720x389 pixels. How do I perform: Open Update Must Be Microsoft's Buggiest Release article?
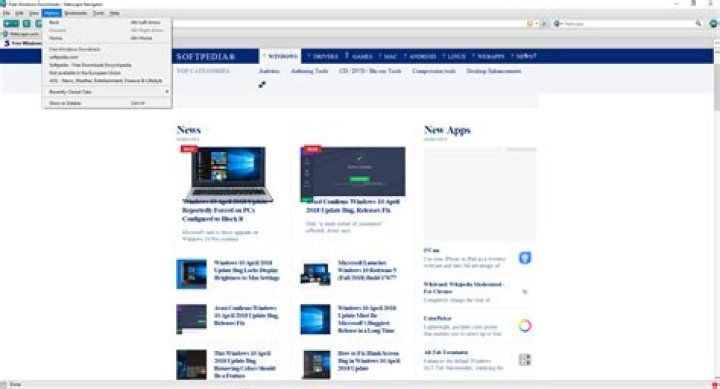point(366,319)
